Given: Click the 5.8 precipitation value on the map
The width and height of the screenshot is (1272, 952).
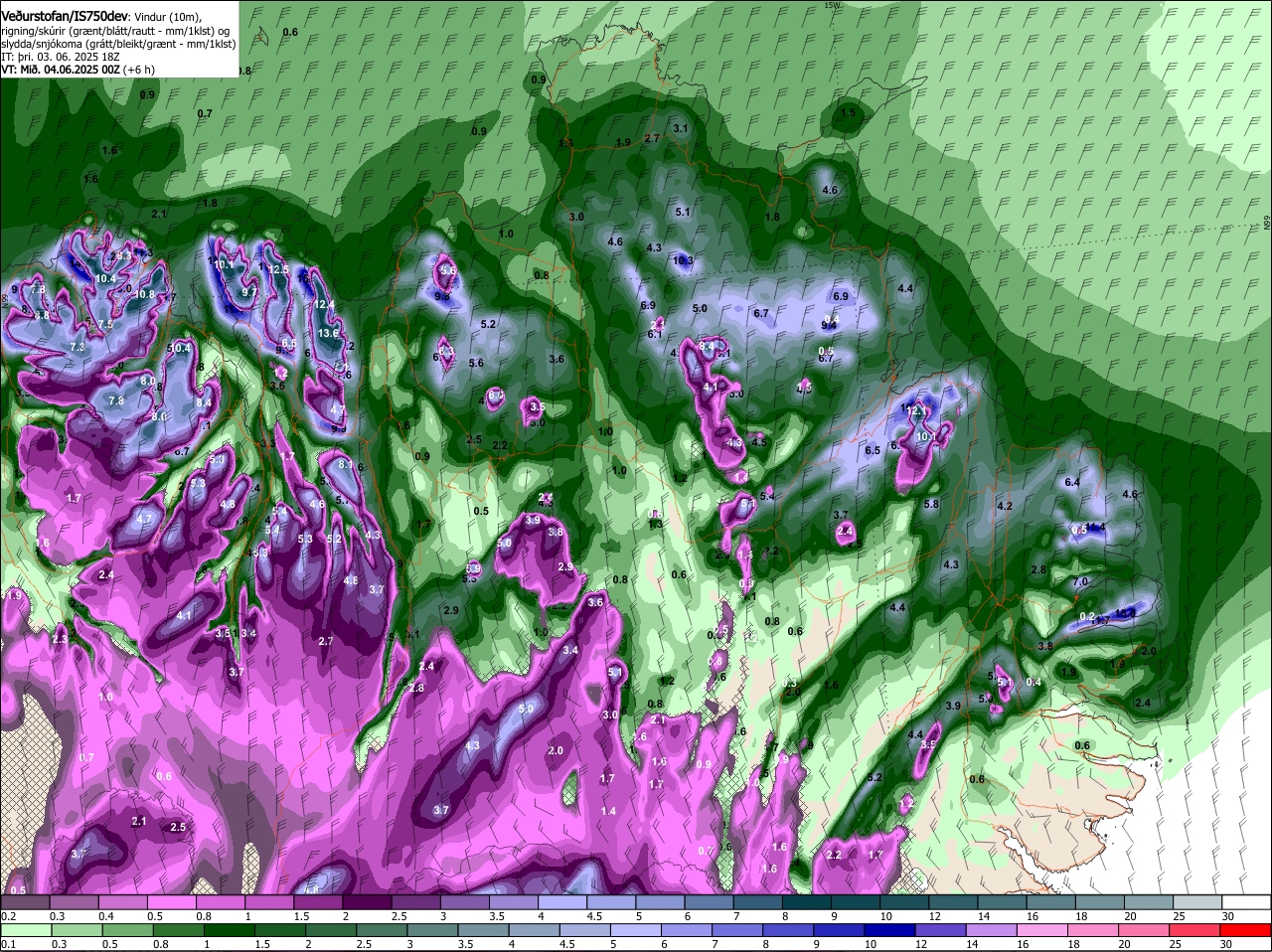Looking at the screenshot, I should [931, 504].
